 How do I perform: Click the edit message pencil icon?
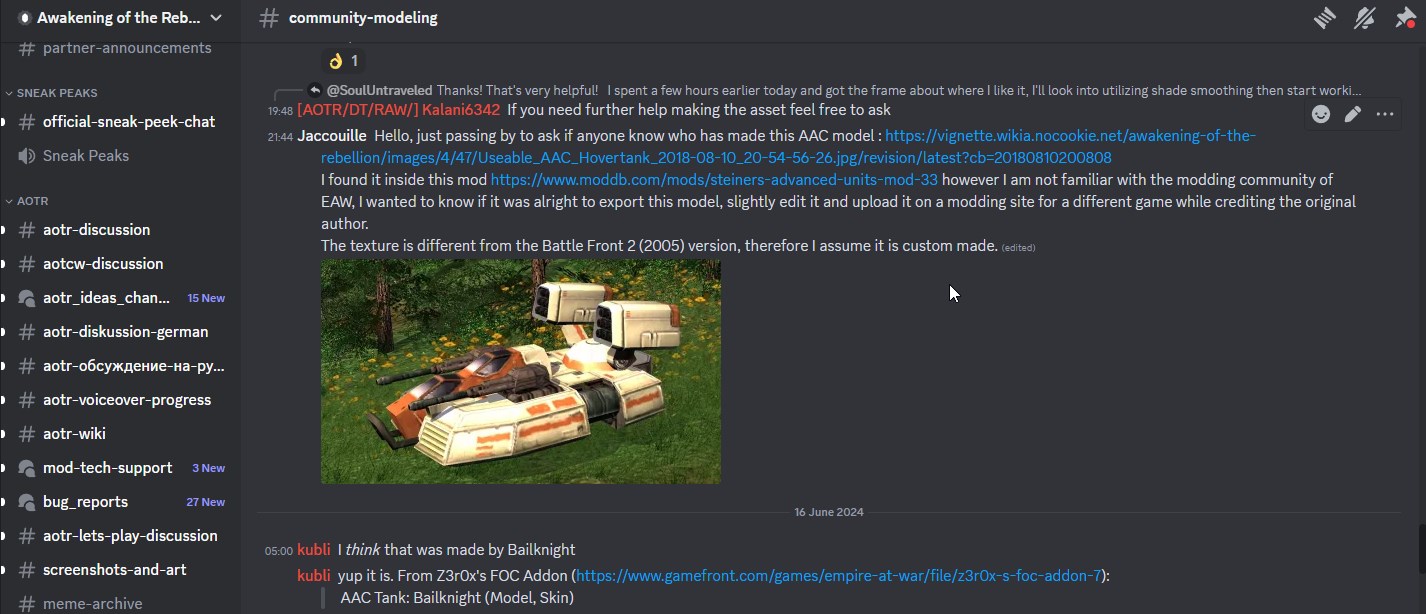coord(1353,114)
